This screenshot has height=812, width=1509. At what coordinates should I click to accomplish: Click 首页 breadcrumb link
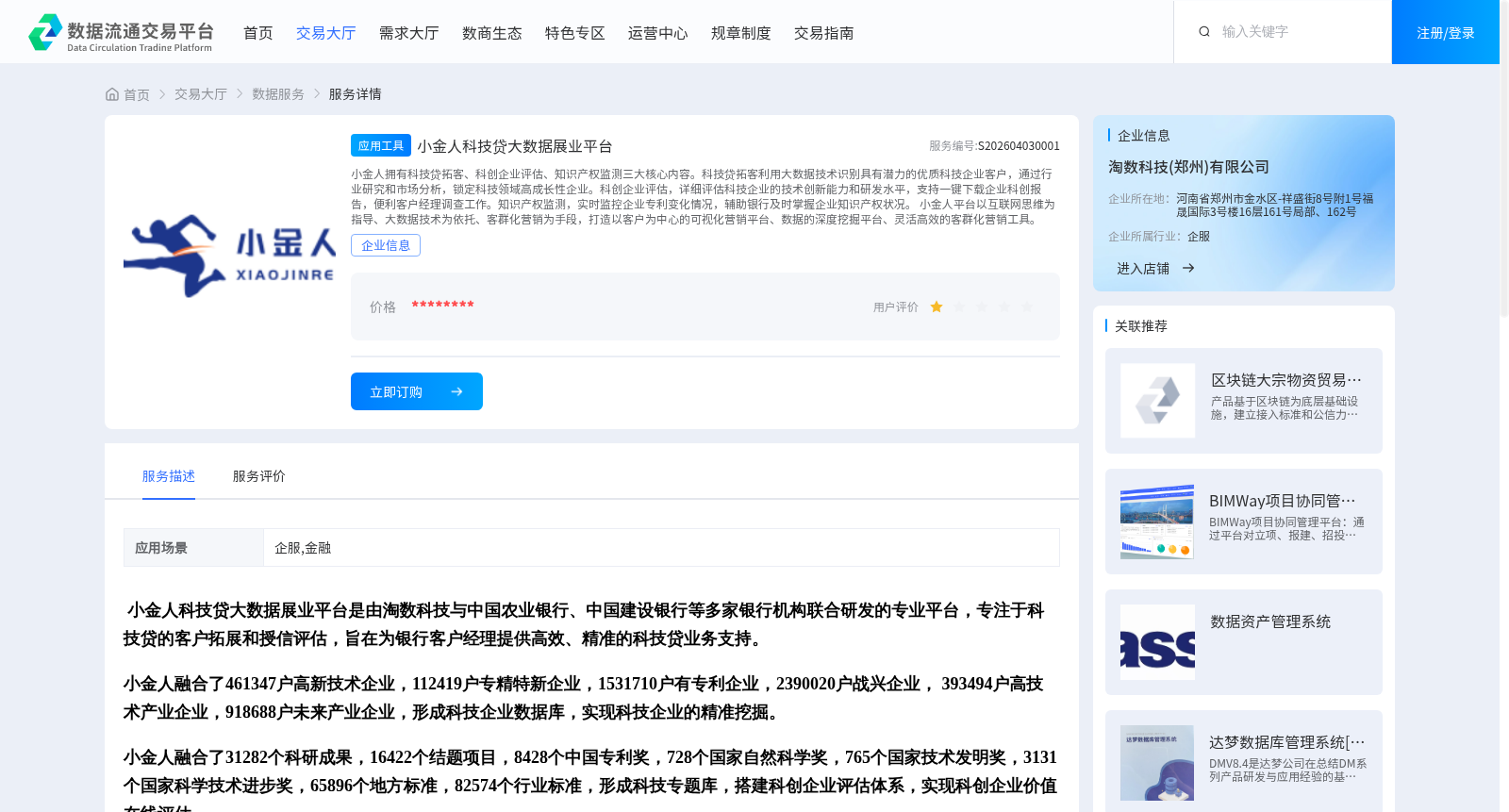pyautogui.click(x=137, y=94)
